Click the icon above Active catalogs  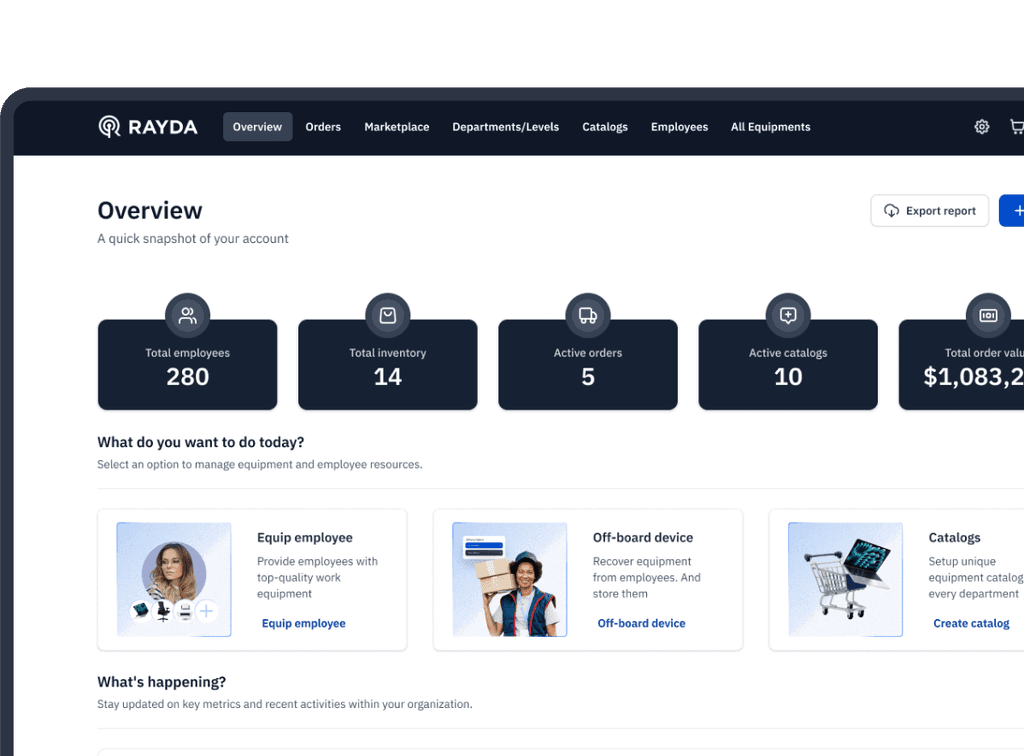[x=788, y=313]
